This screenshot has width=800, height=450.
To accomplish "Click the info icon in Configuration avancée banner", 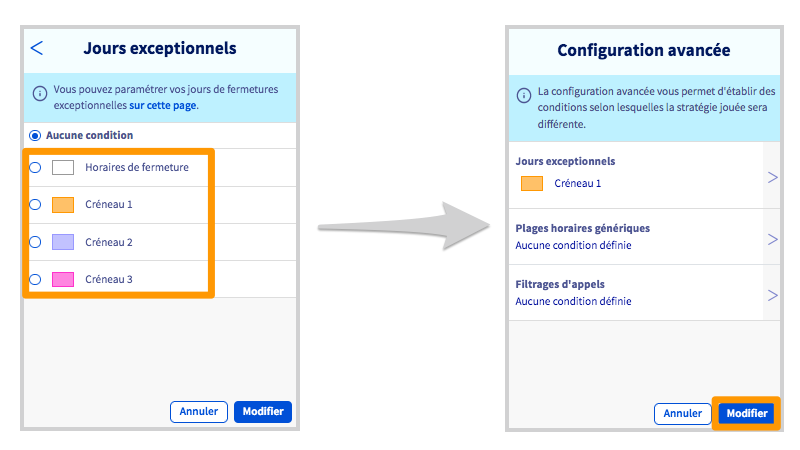I will (x=524, y=96).
